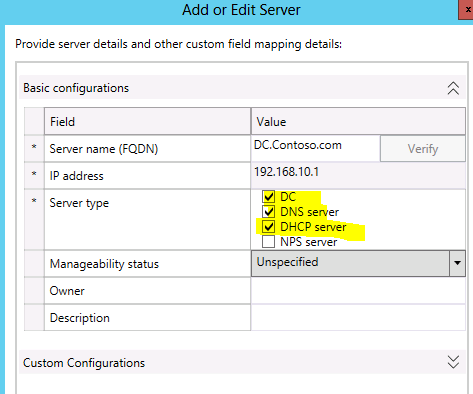
Task: Collapse the Basic configurations section
Action: (x=453, y=88)
